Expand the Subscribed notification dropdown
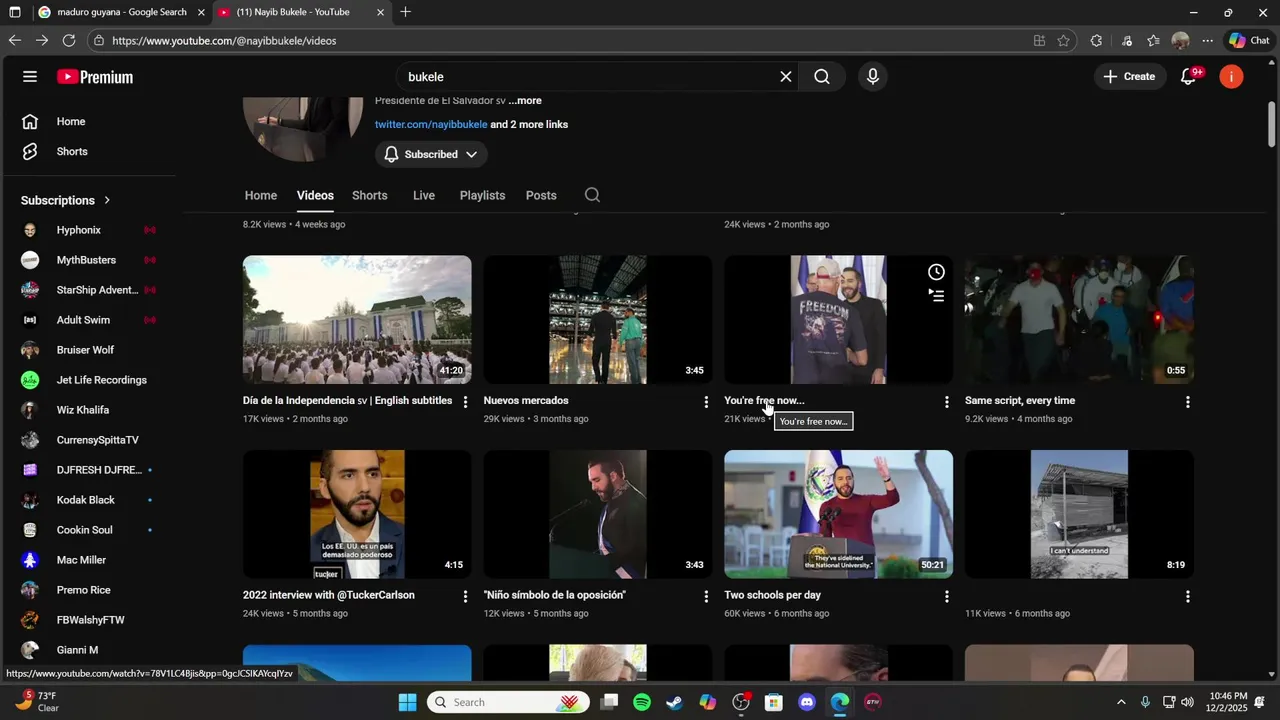 click(432, 154)
